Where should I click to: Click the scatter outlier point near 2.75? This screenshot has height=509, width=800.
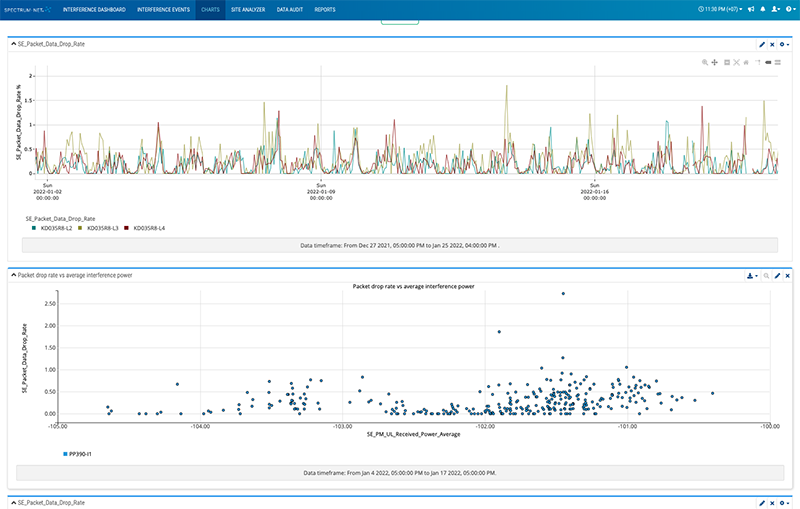pos(563,294)
